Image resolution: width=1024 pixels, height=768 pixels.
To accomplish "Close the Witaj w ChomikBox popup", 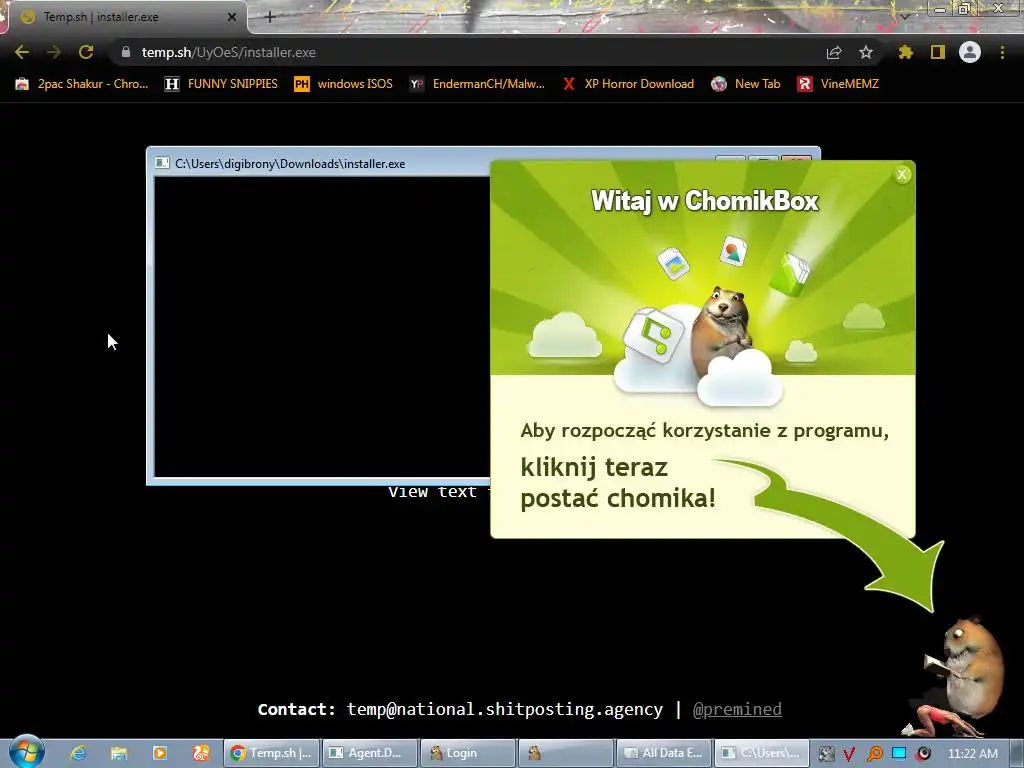I will 902,174.
